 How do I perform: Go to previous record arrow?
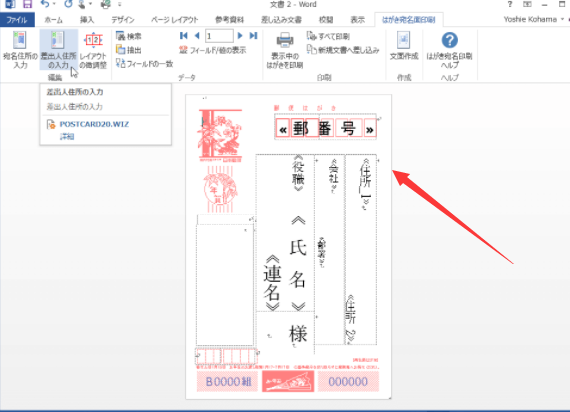(197, 36)
